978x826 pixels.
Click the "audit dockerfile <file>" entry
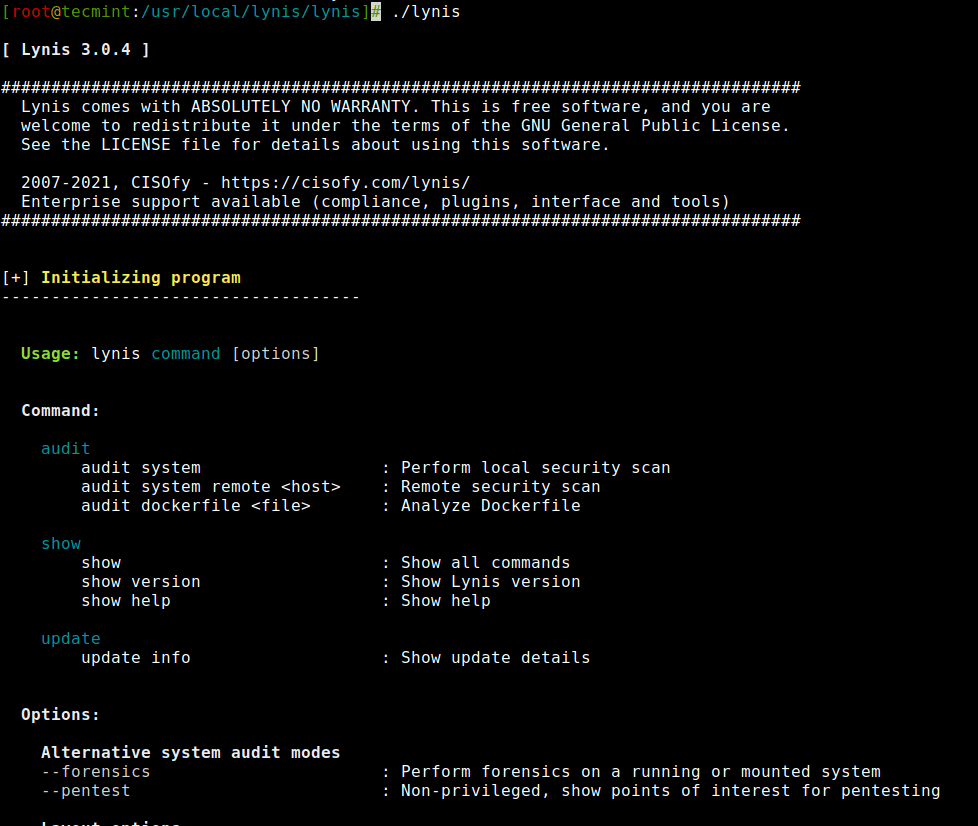196,506
